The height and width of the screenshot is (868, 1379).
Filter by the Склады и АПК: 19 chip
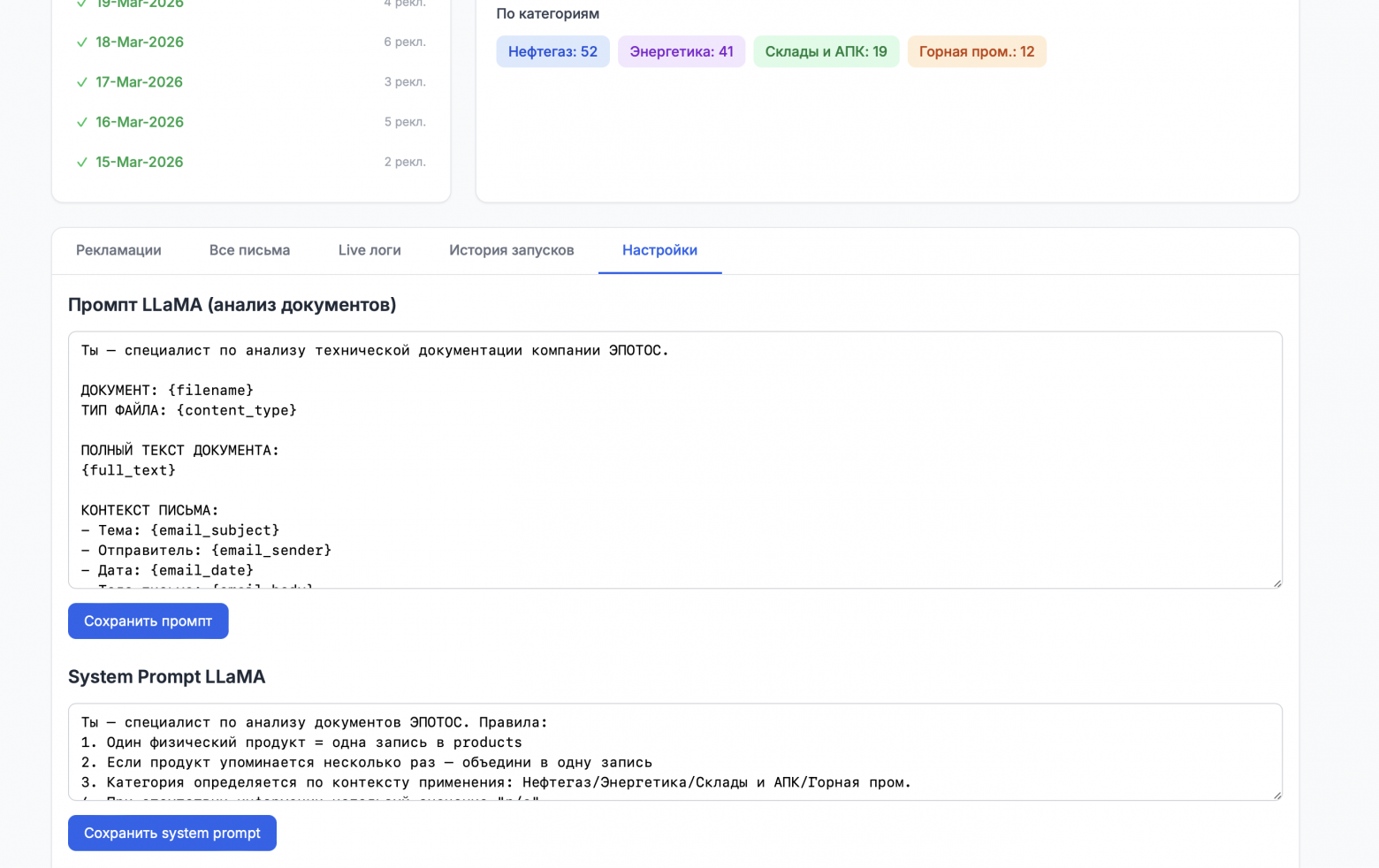(x=826, y=51)
